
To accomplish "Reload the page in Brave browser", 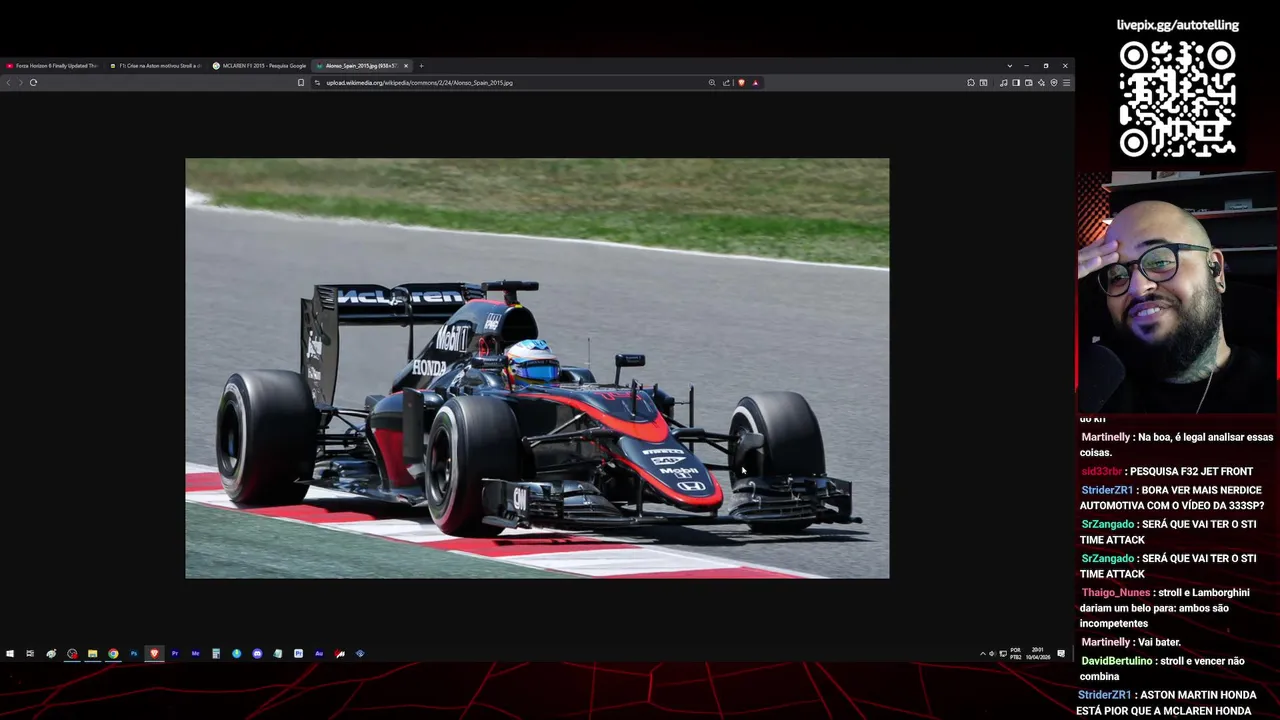I will point(33,82).
